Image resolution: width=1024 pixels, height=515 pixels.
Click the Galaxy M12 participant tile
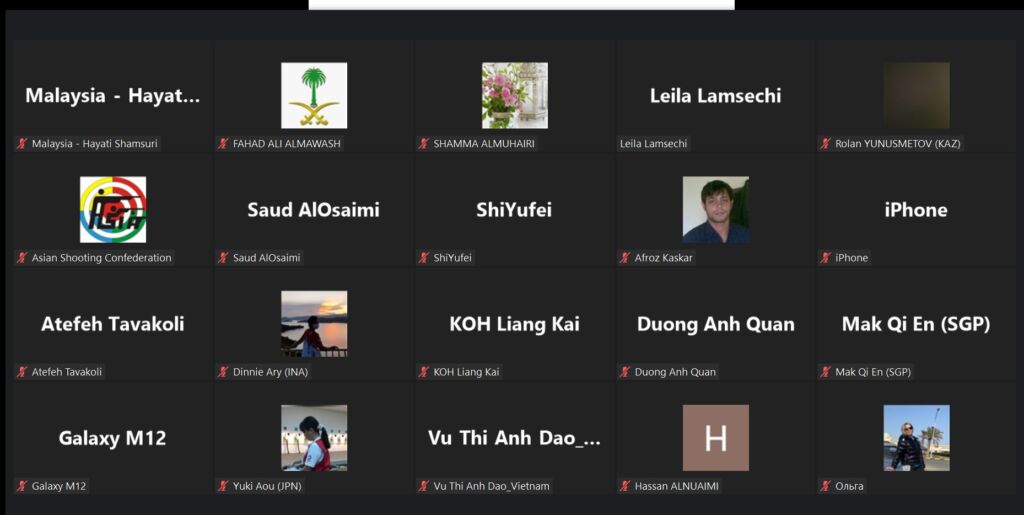point(112,439)
